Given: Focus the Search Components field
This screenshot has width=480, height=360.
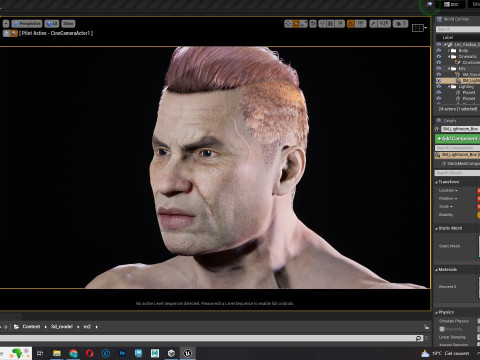Looking at the screenshot, I should pos(457,148).
